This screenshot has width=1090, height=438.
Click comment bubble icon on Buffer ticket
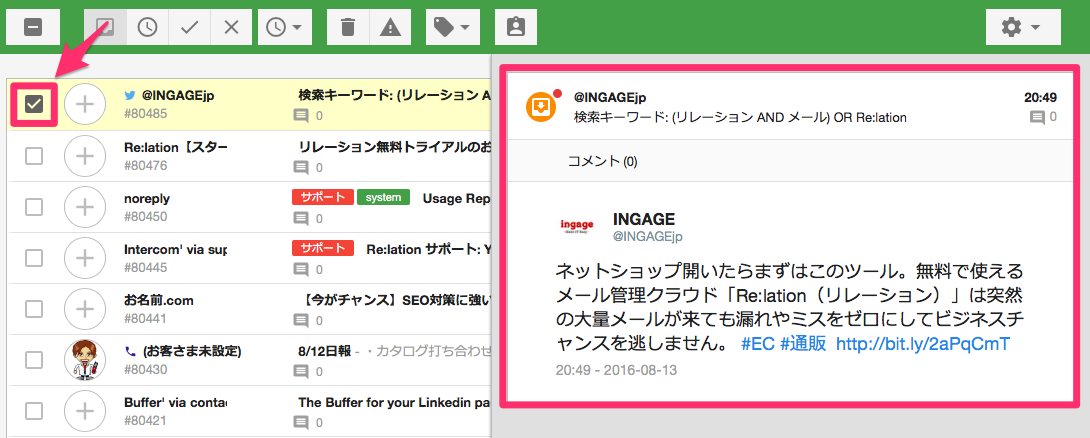point(300,423)
